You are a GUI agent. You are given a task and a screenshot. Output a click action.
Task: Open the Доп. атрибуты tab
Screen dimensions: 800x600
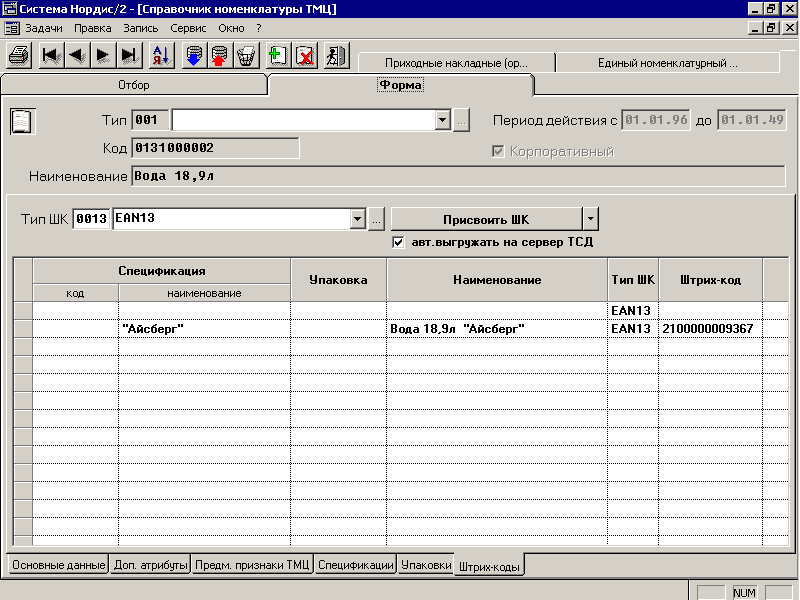(x=151, y=565)
